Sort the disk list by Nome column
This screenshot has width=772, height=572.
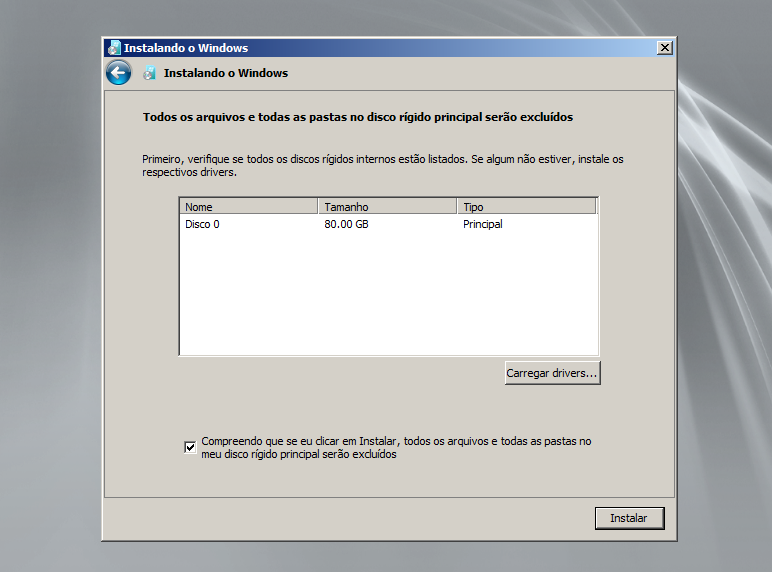click(x=249, y=207)
